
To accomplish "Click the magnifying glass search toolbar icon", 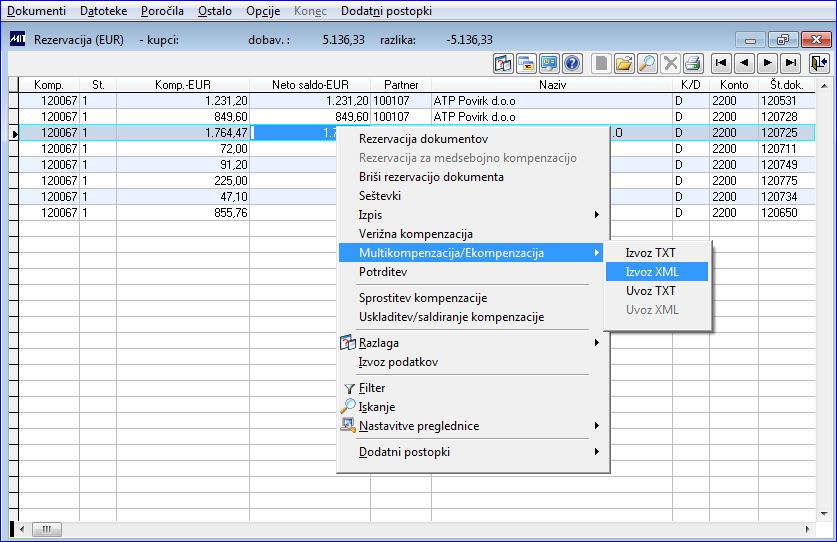I will coord(647,64).
